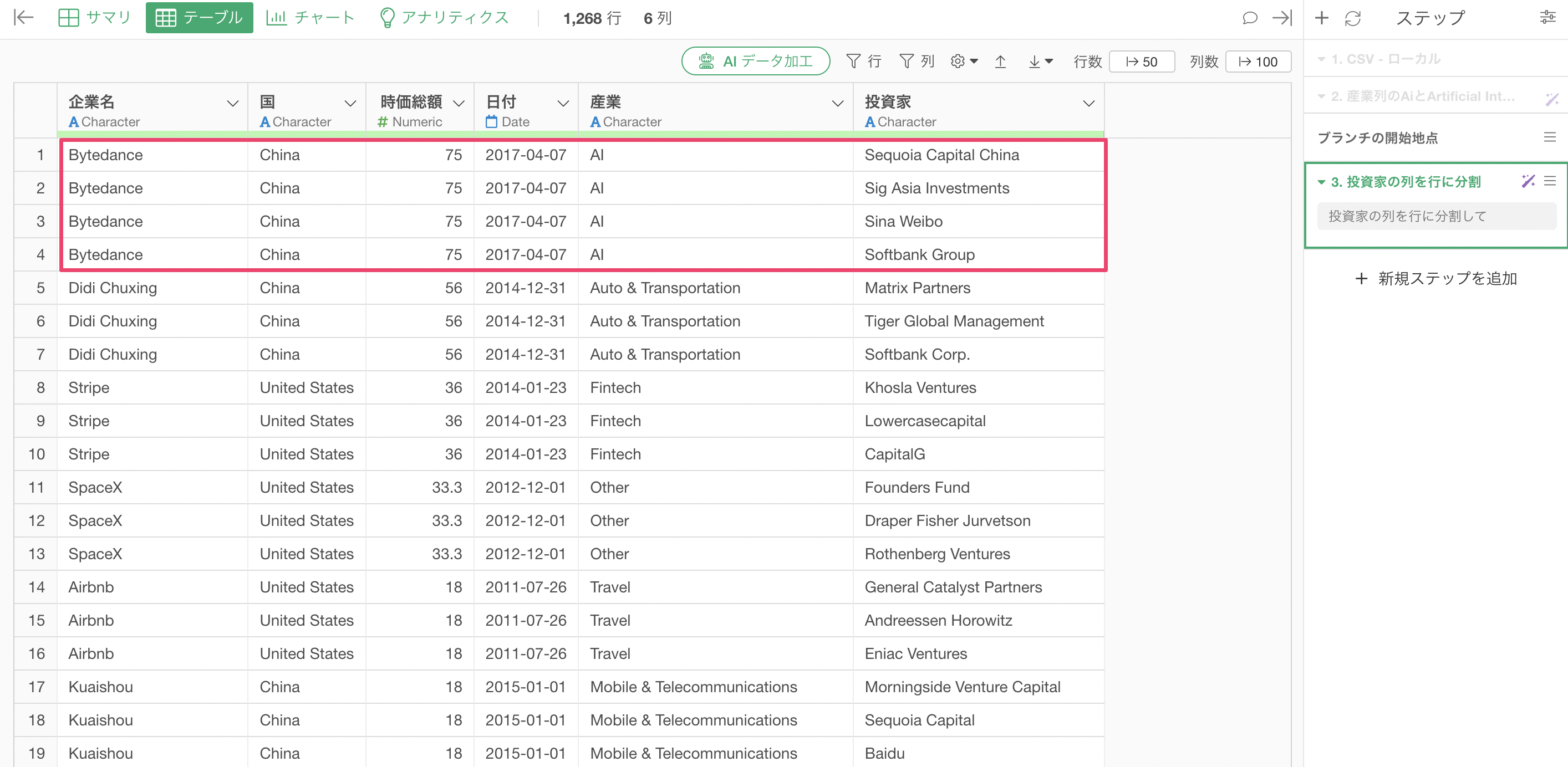Open the row filter 行
The width and height of the screenshot is (1568, 767).
864,62
